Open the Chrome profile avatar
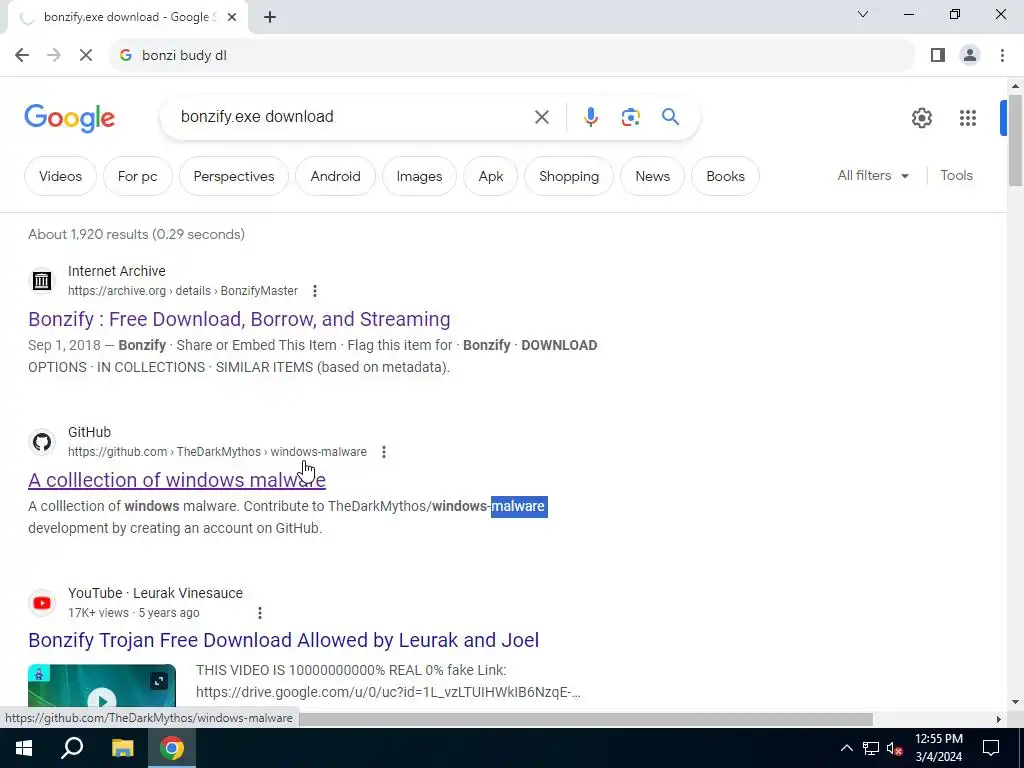The image size is (1024, 768). [970, 56]
